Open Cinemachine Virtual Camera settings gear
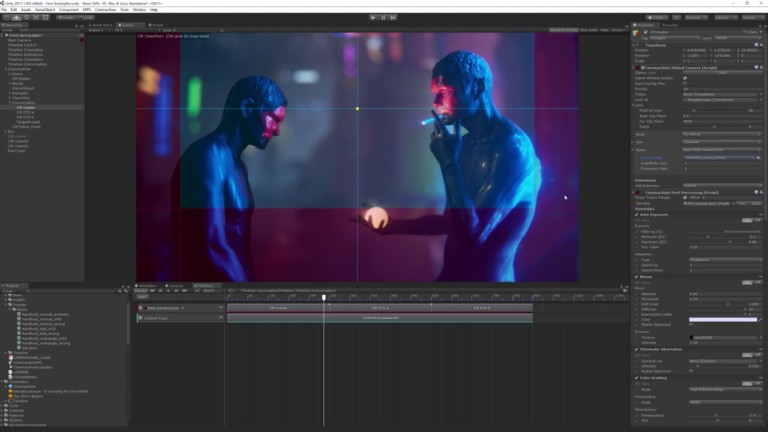768x432 pixels. point(761,68)
